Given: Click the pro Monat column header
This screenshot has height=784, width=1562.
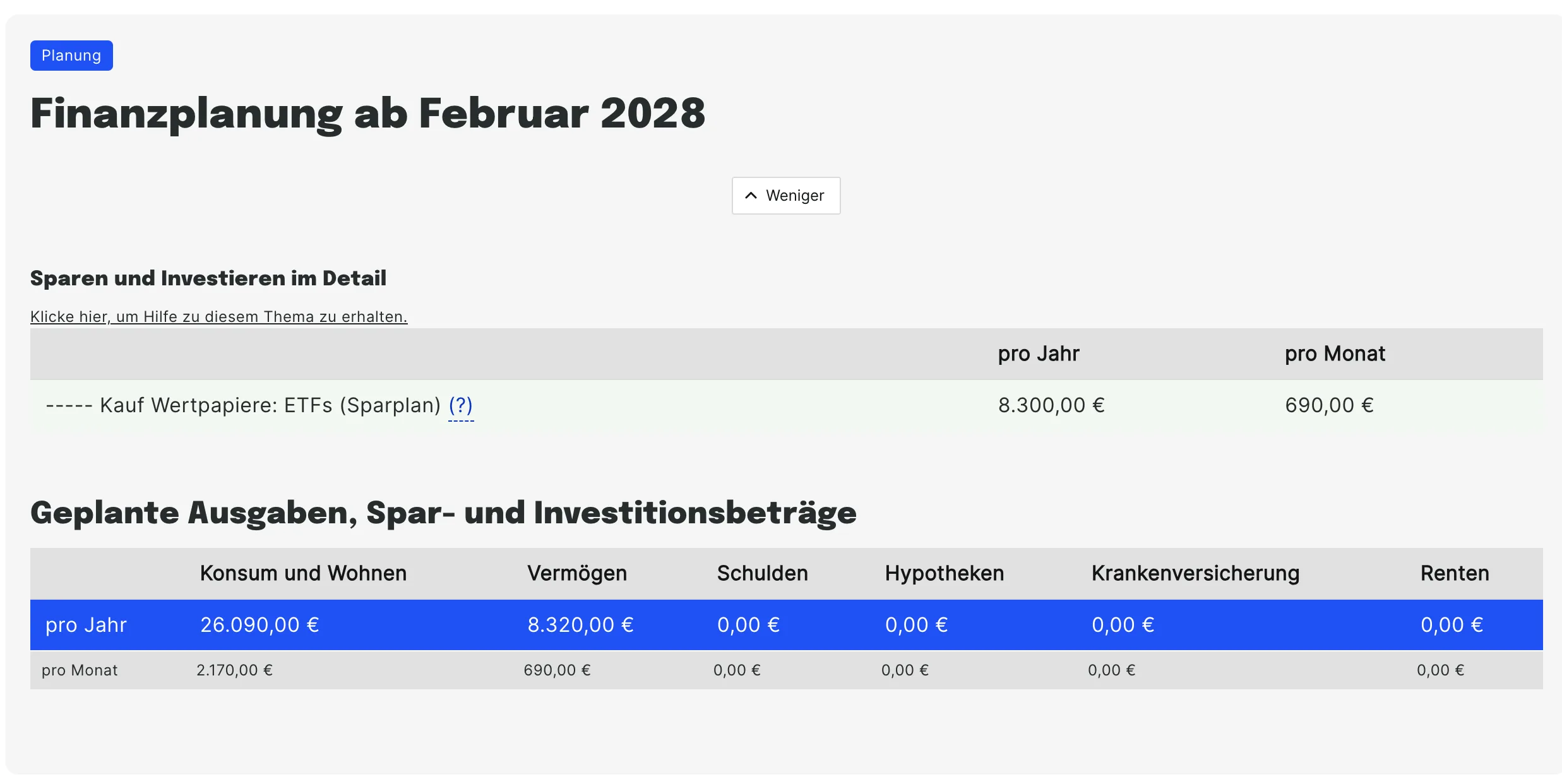Looking at the screenshot, I should (x=1335, y=353).
